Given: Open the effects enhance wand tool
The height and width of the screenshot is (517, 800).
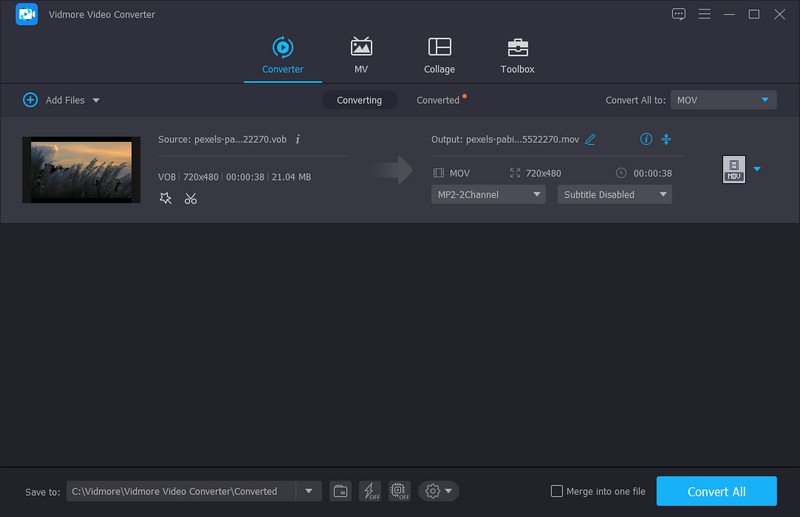Looking at the screenshot, I should [x=166, y=198].
